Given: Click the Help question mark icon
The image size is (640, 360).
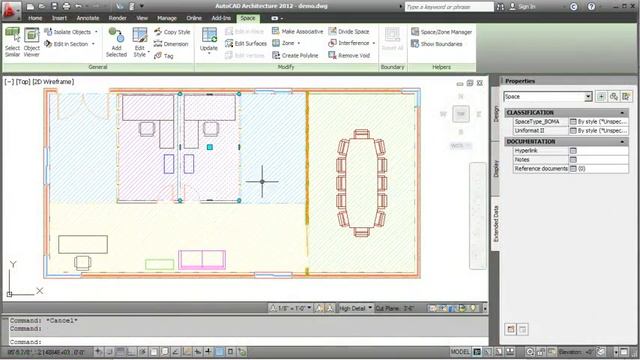Looking at the screenshot, I should point(591,7).
